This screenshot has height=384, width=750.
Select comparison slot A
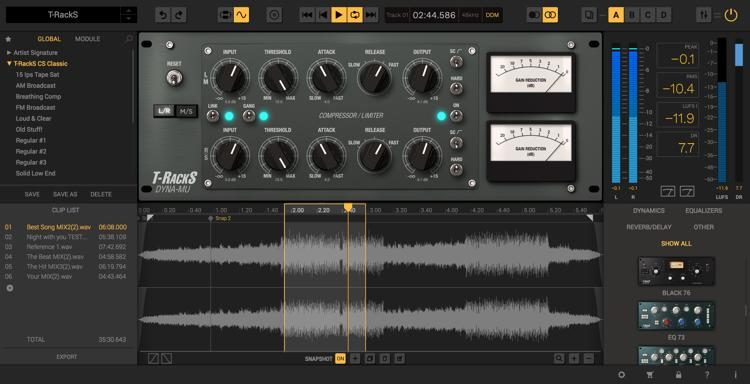pyautogui.click(x=616, y=15)
